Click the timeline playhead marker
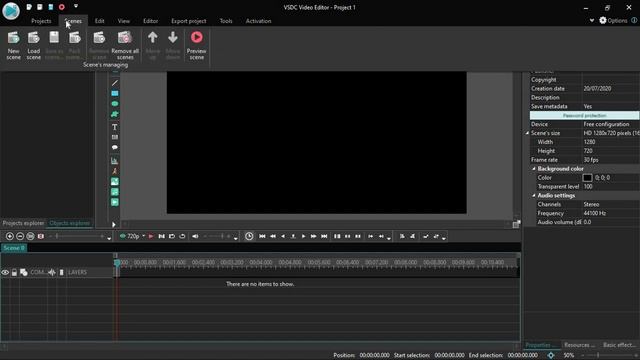The image size is (640, 360). [x=117, y=263]
